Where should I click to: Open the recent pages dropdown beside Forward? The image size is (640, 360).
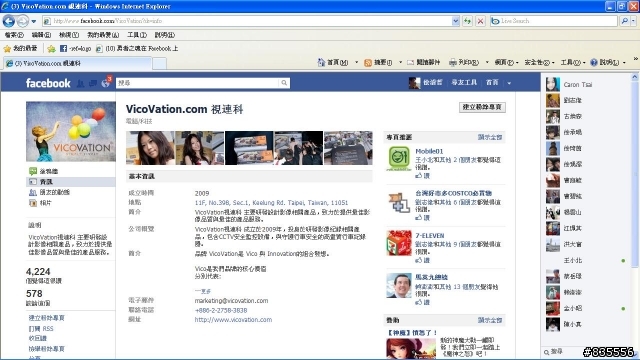tap(34, 21)
